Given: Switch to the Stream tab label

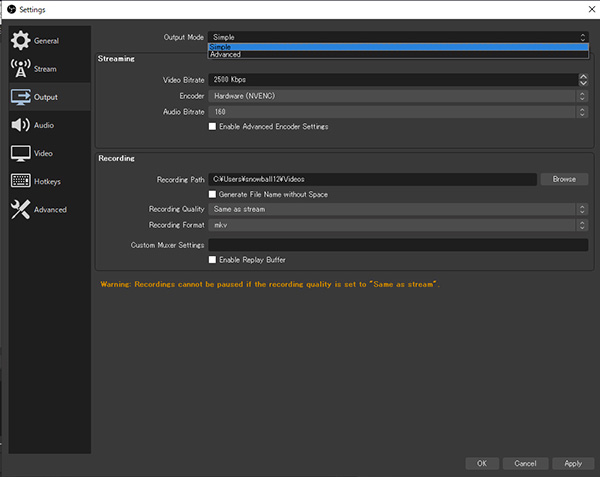Looking at the screenshot, I should [x=45, y=69].
